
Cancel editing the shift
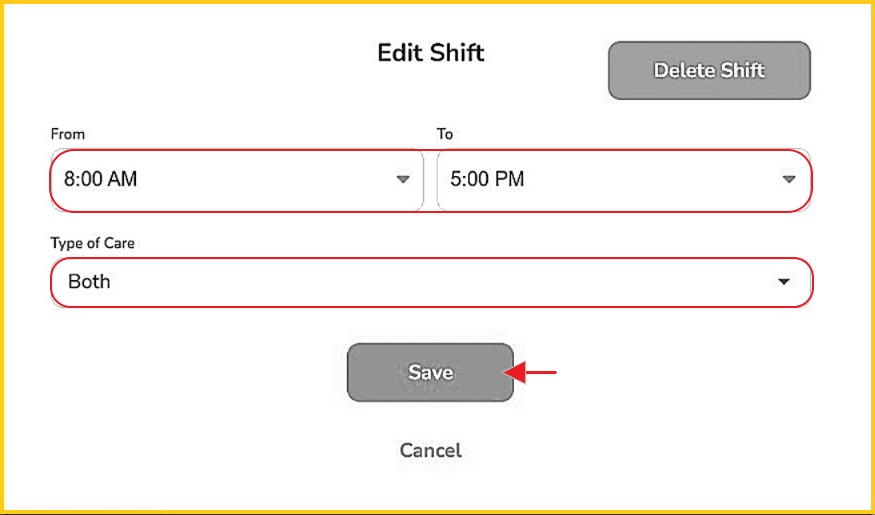point(430,450)
